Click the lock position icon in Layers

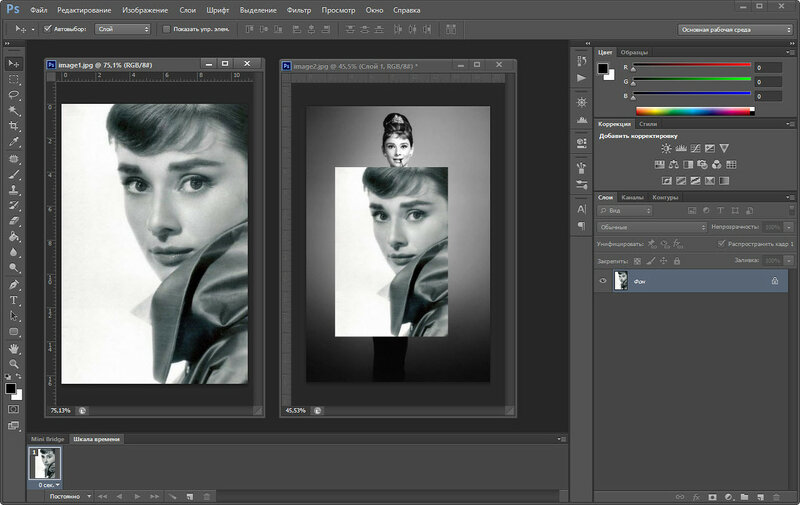(x=663, y=261)
